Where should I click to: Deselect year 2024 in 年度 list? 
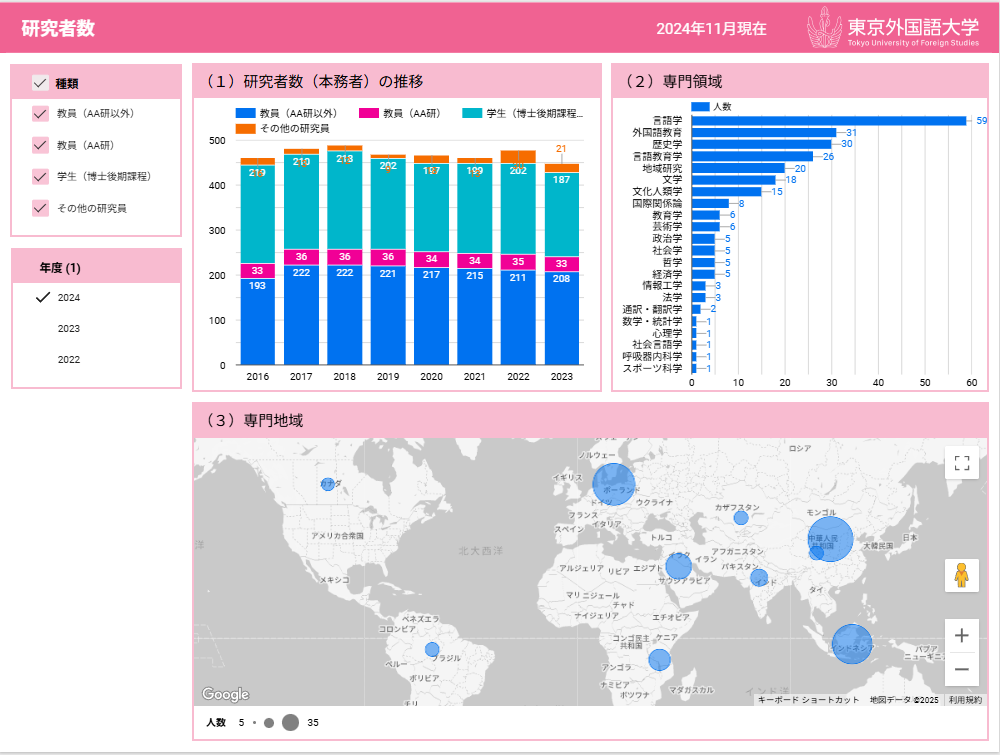pos(69,298)
